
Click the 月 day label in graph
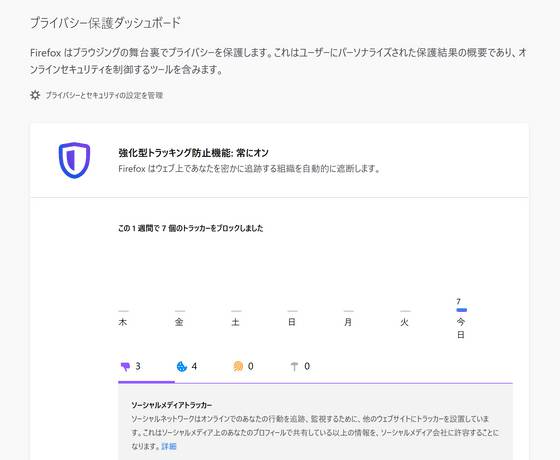pyautogui.click(x=348, y=322)
